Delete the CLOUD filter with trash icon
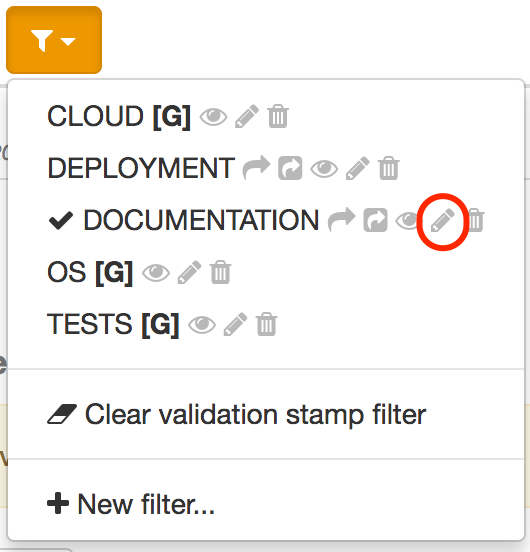The image size is (530, 552). click(x=278, y=116)
